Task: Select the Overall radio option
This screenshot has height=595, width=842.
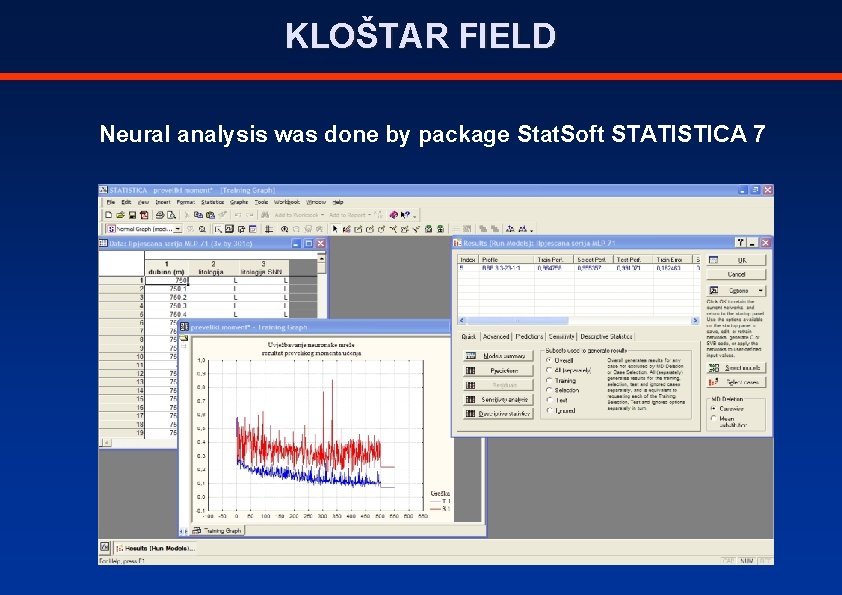Action: [549, 360]
